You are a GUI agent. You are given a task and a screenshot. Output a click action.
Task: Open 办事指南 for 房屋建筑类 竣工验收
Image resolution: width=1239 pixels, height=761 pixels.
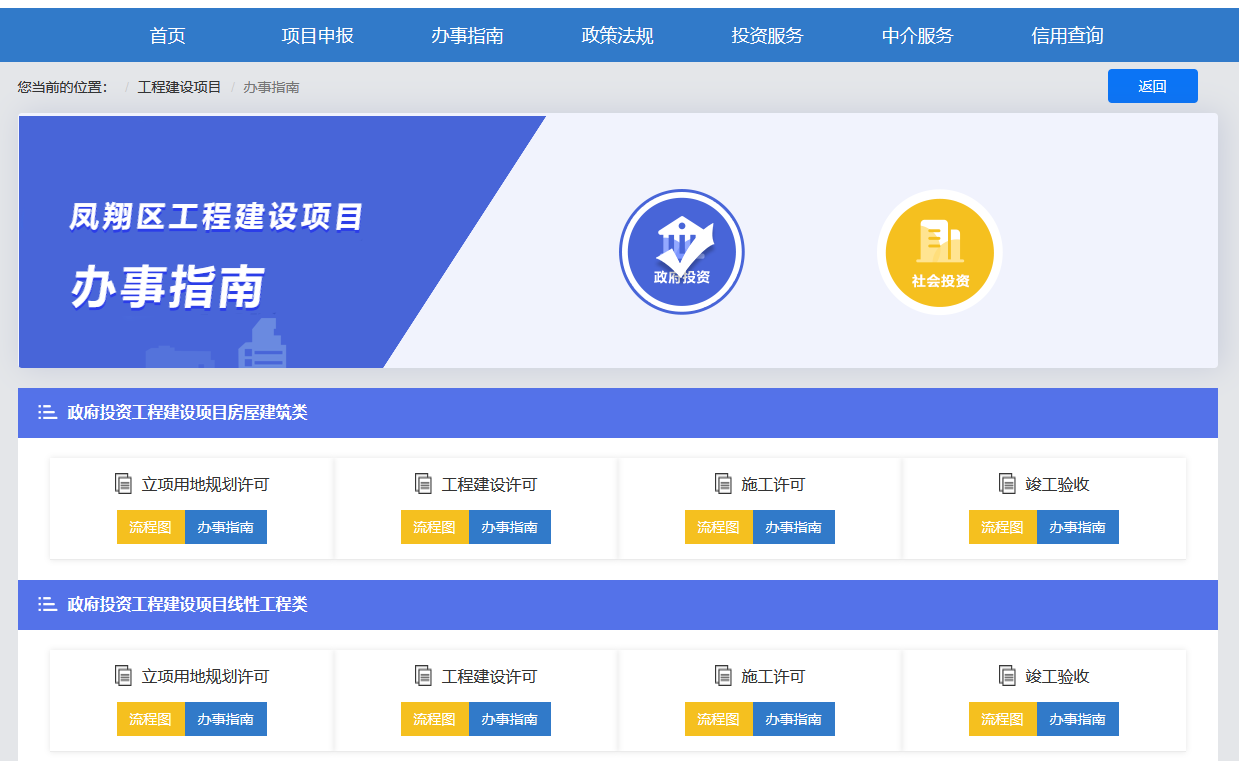point(1078,527)
